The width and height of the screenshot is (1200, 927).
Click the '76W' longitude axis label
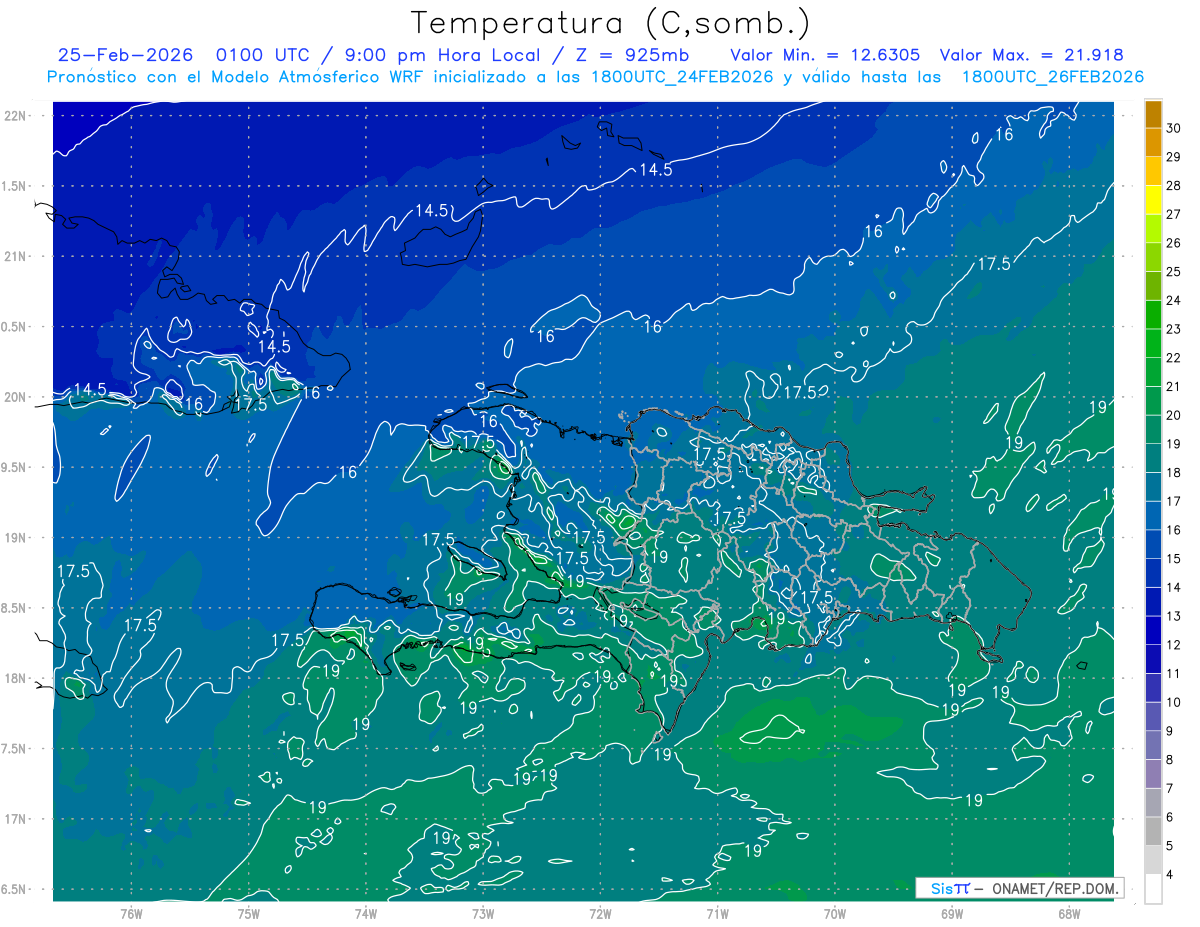pyautogui.click(x=131, y=914)
